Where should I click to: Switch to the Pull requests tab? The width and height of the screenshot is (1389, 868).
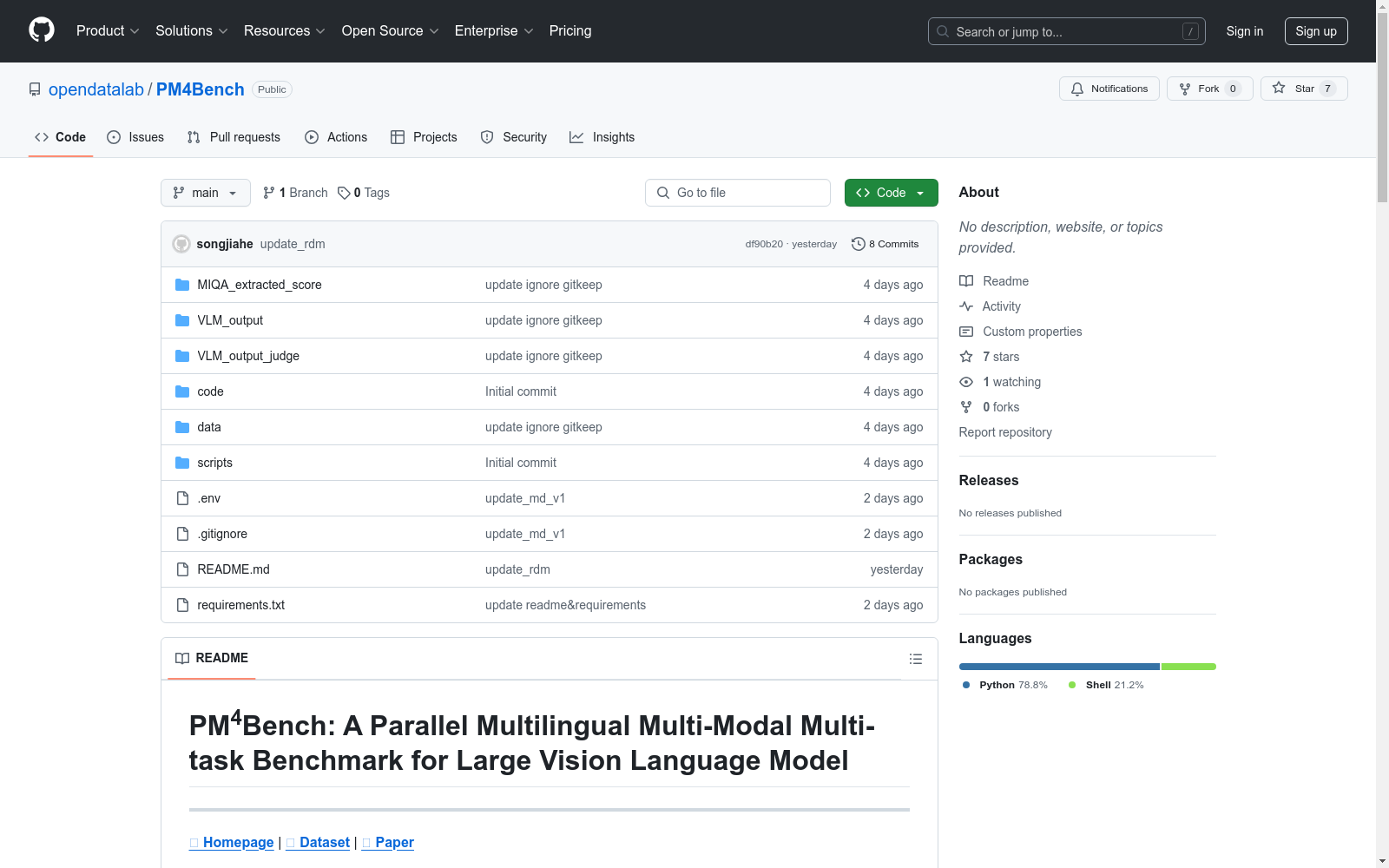pos(234,137)
